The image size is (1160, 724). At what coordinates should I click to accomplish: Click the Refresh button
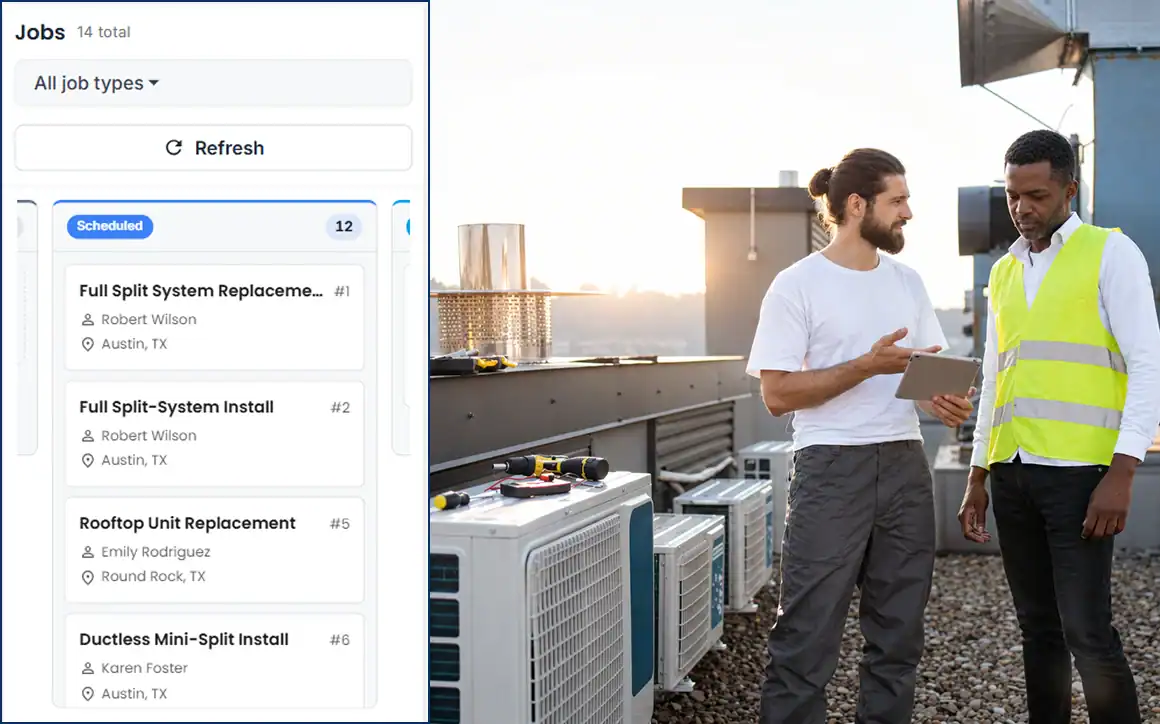click(x=213, y=148)
